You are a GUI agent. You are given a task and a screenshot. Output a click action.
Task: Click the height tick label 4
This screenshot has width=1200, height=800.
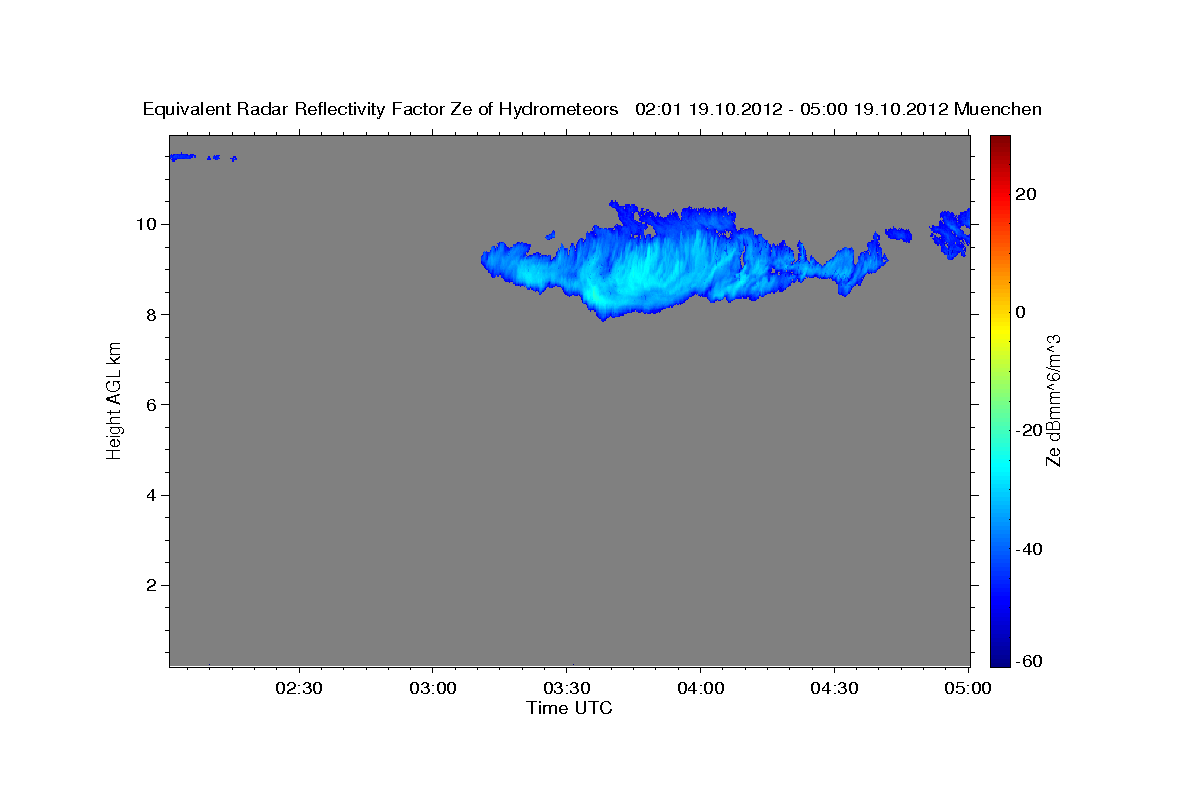click(152, 495)
